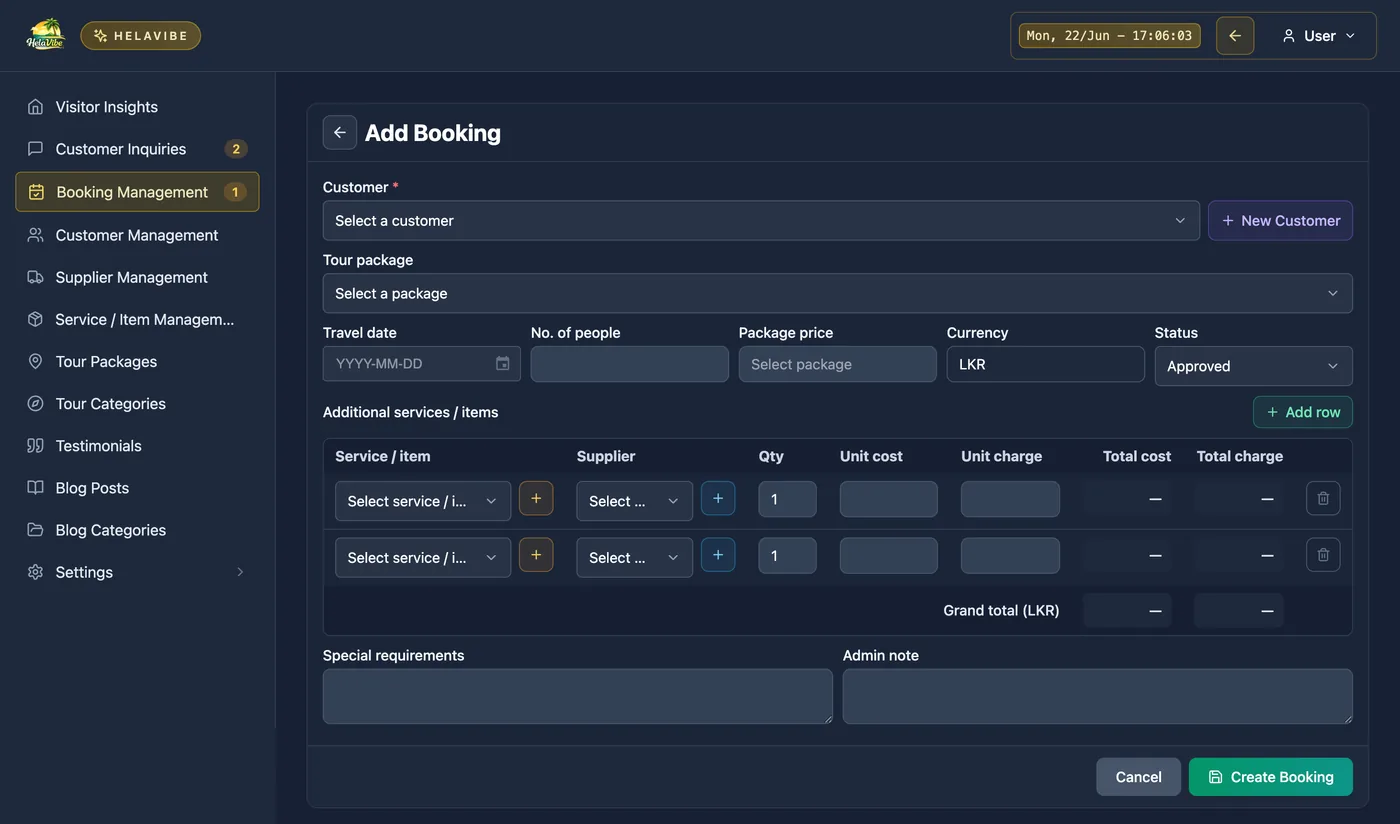Click the HelaVibe palm tree logo
The image size is (1400, 824).
point(45,35)
